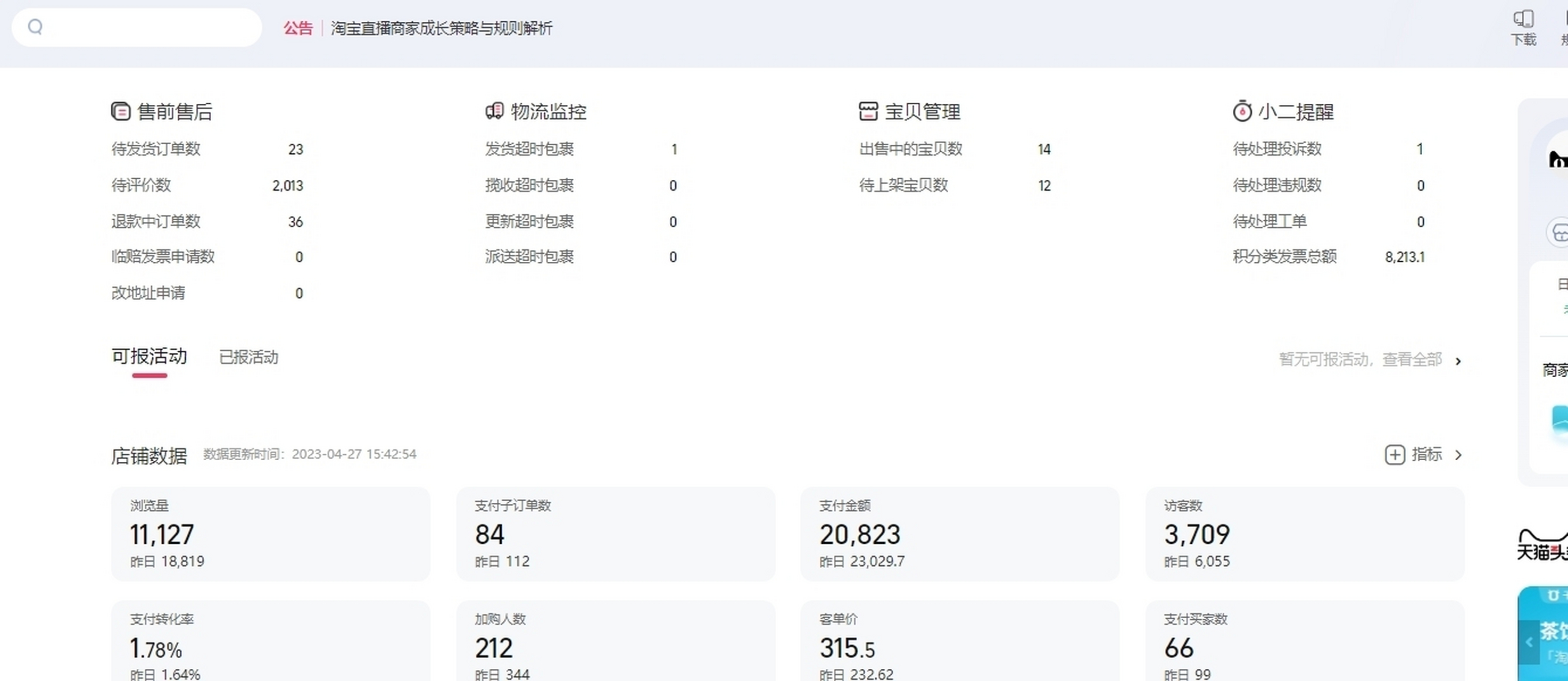Viewport: 1568px width, 681px height.
Task: Open 暂无可报活动，查看全部 link
Action: click(x=1360, y=360)
